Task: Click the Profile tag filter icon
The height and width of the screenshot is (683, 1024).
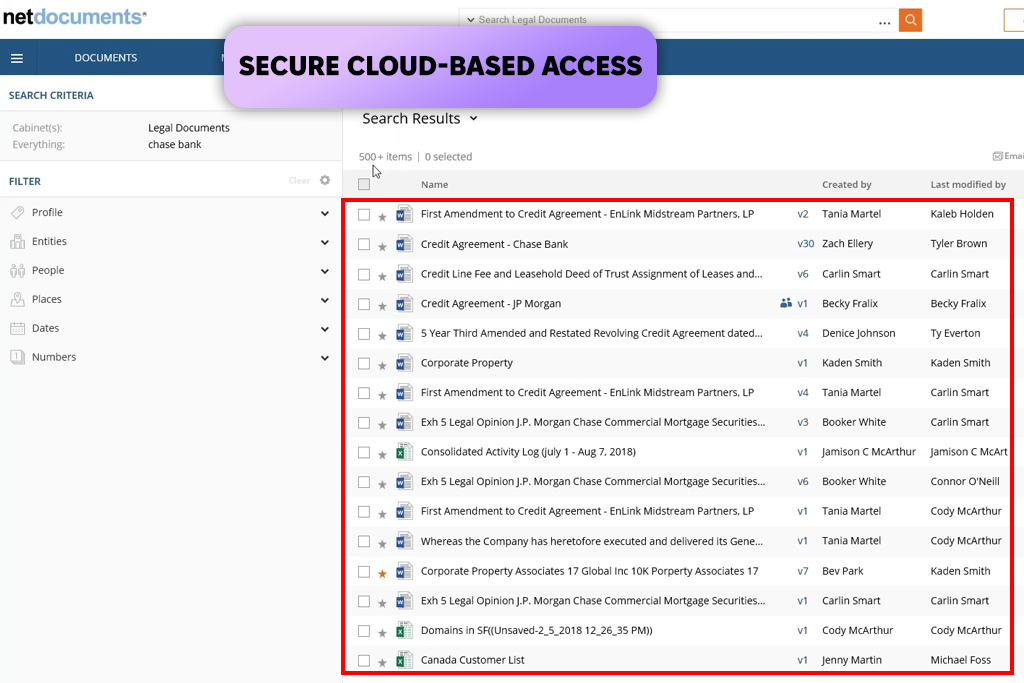Action: pyautogui.click(x=18, y=213)
